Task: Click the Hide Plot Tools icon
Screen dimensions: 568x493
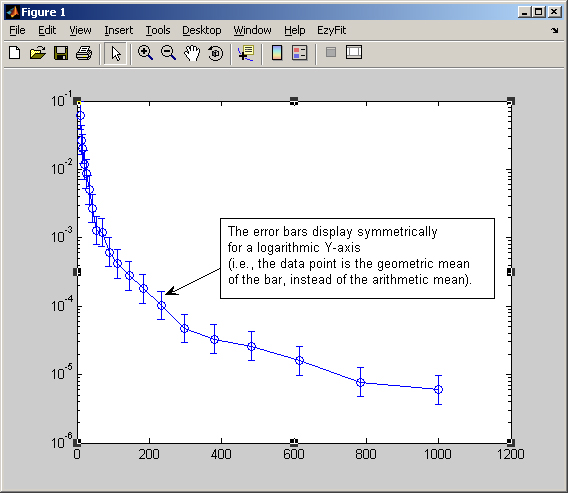Action: (x=331, y=53)
